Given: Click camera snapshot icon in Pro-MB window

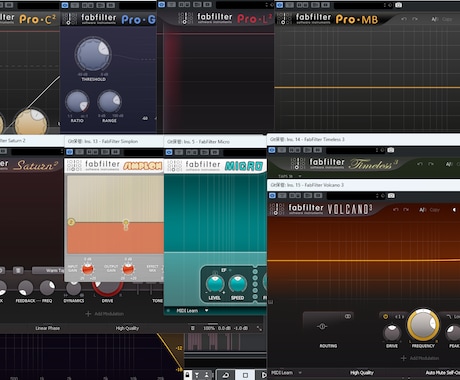Looking at the screenshot, I should [398, 5].
